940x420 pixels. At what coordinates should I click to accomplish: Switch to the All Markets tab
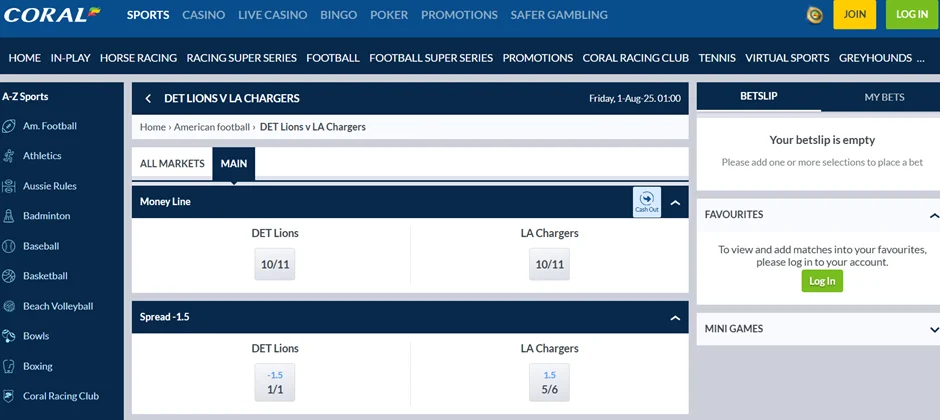172,164
